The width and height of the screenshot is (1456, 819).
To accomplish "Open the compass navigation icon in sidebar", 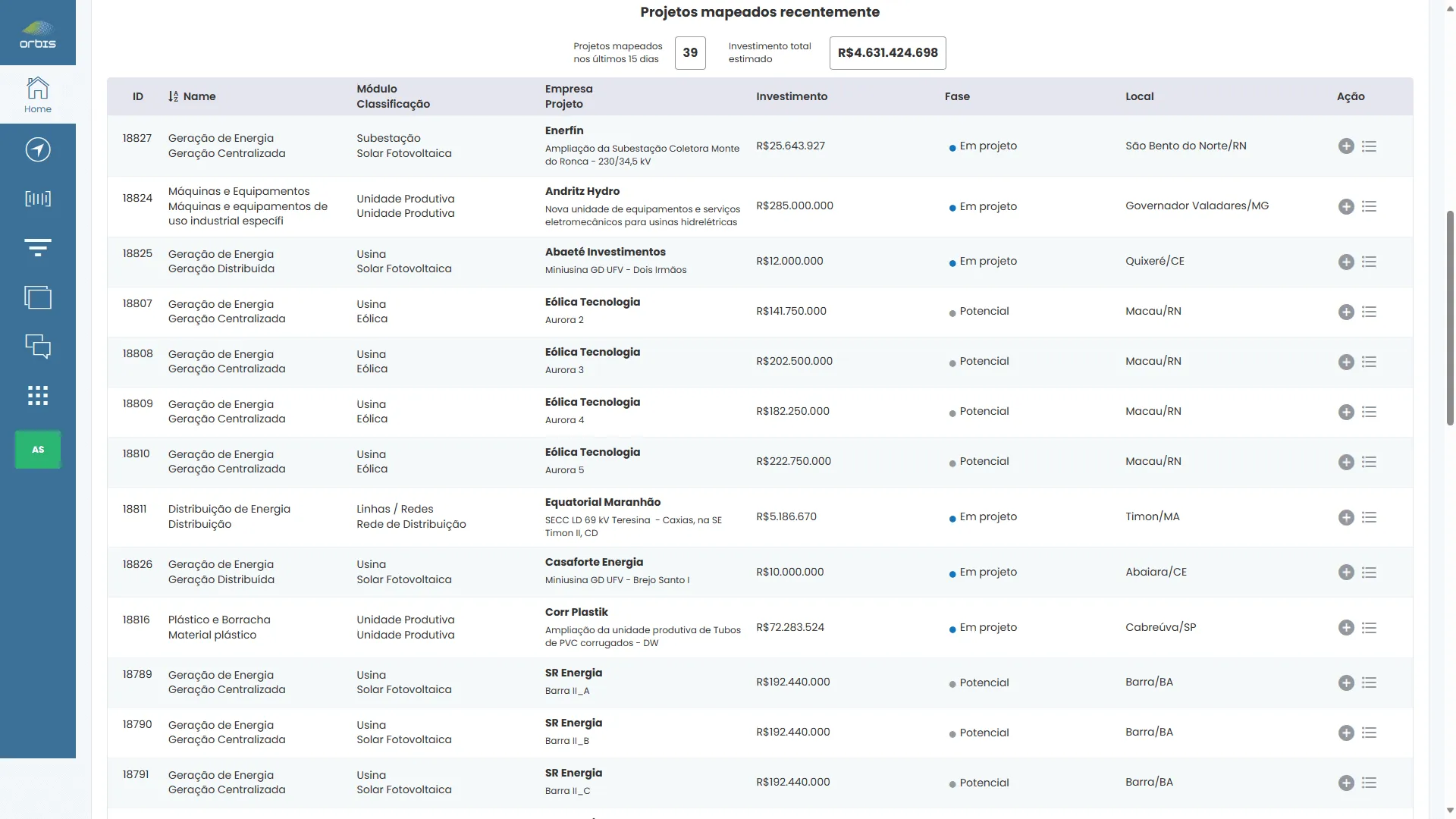I will (38, 149).
